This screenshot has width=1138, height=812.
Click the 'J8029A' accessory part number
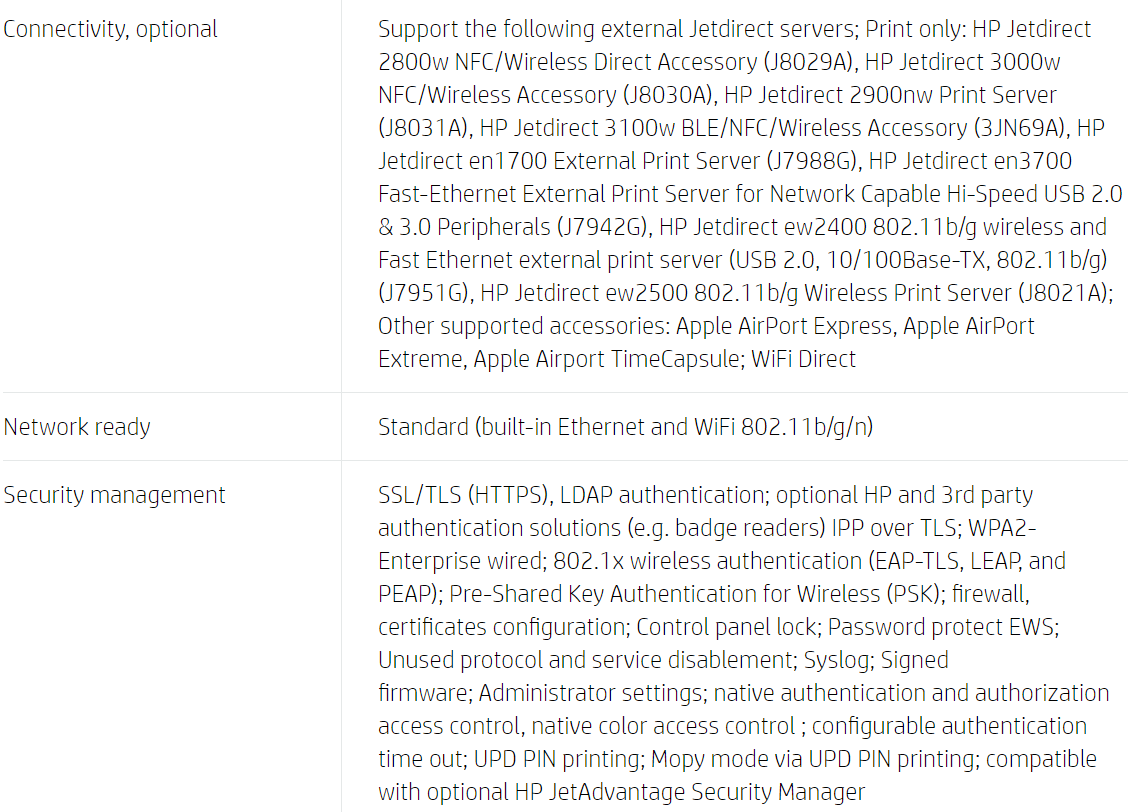point(808,62)
